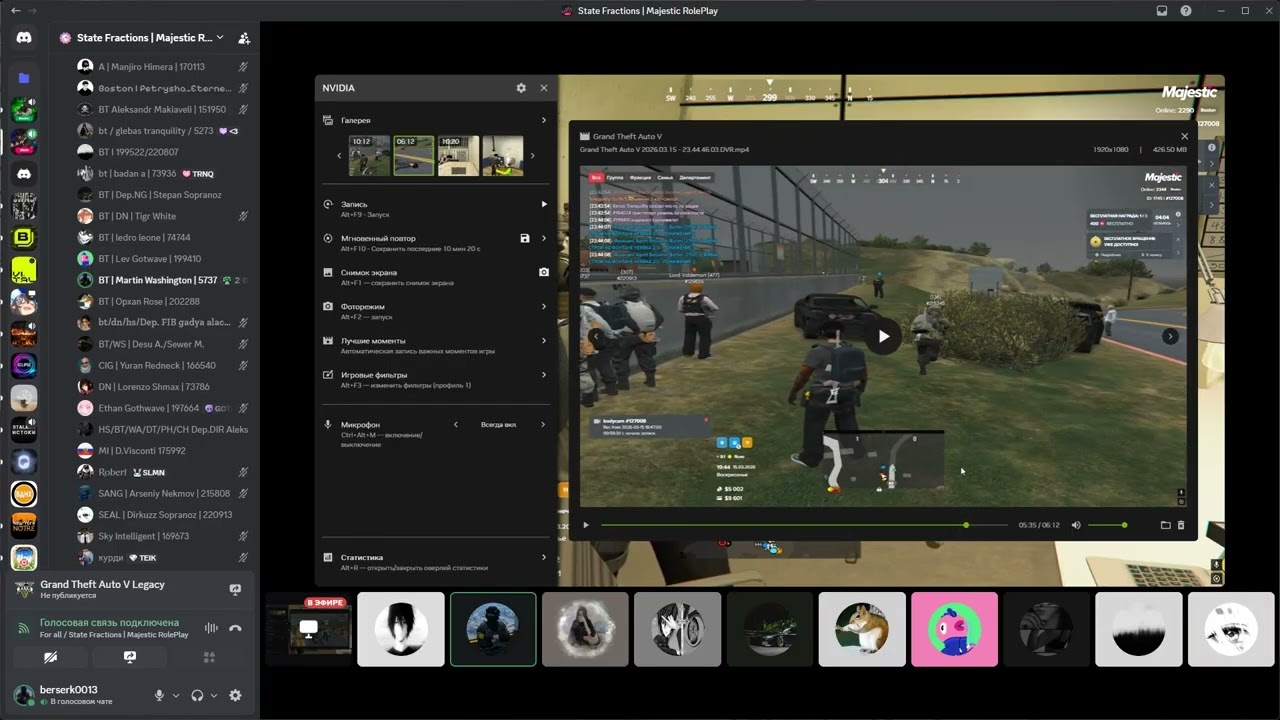This screenshot has height=720, width=1280.
Task: Open Статистика statistics overlay
Action: coord(436,561)
